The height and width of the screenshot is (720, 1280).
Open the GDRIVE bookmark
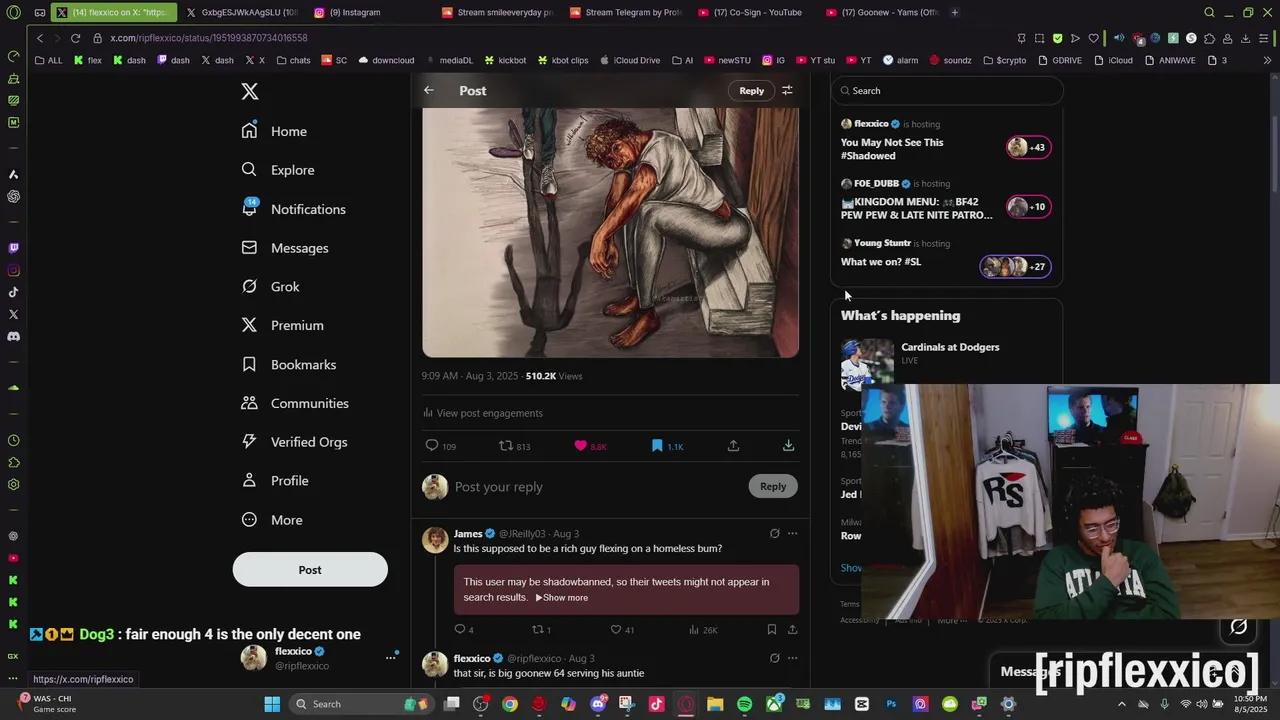(1059, 60)
